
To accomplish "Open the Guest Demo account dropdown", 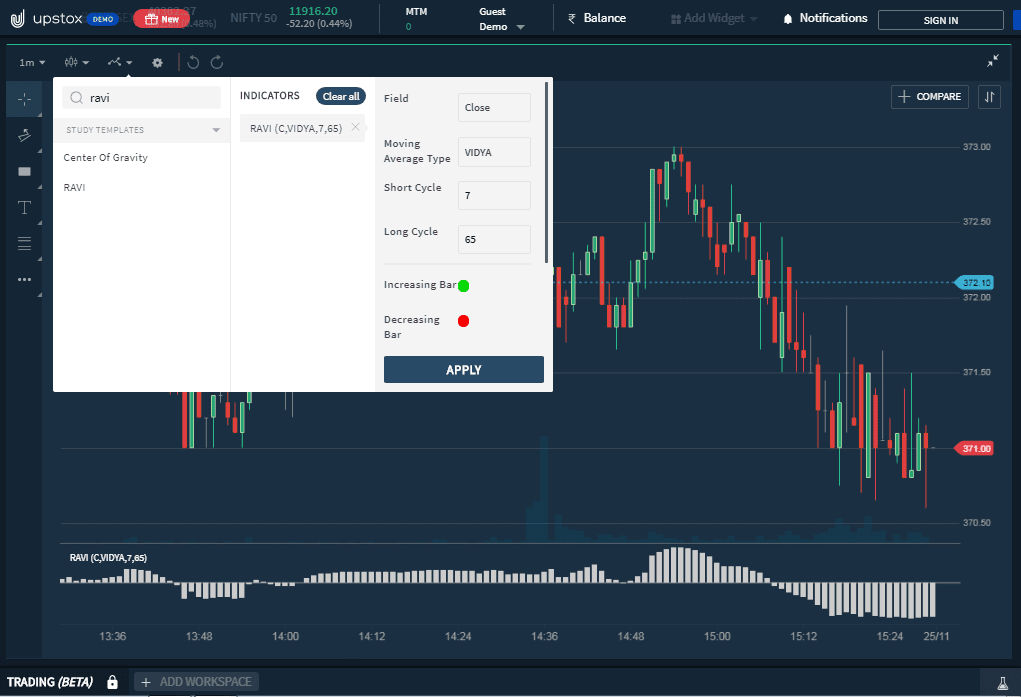I will (x=501, y=19).
